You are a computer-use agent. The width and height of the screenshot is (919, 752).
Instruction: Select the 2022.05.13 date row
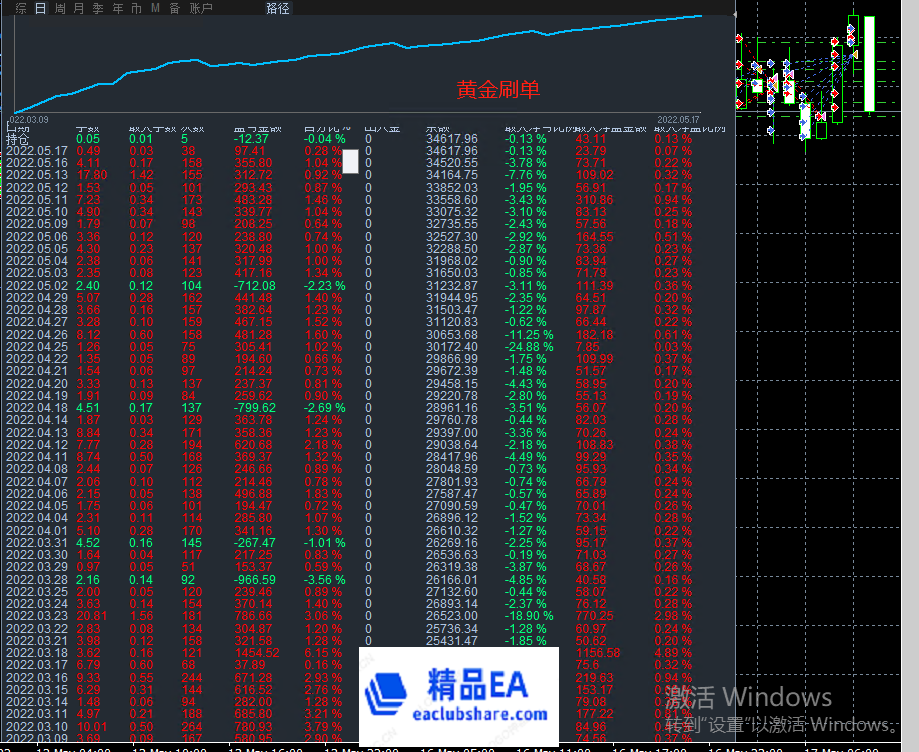[x=37, y=175]
